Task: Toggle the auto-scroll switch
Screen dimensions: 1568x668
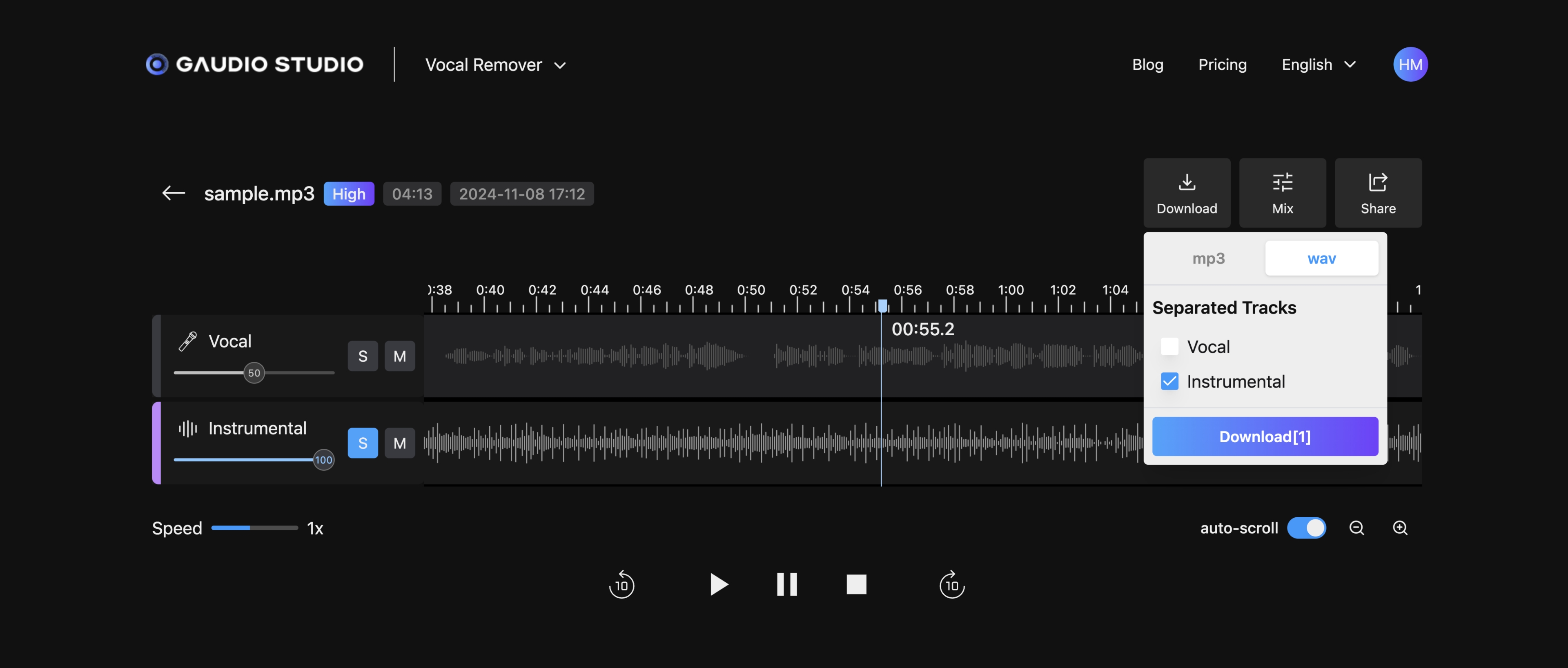Action: 1307,527
